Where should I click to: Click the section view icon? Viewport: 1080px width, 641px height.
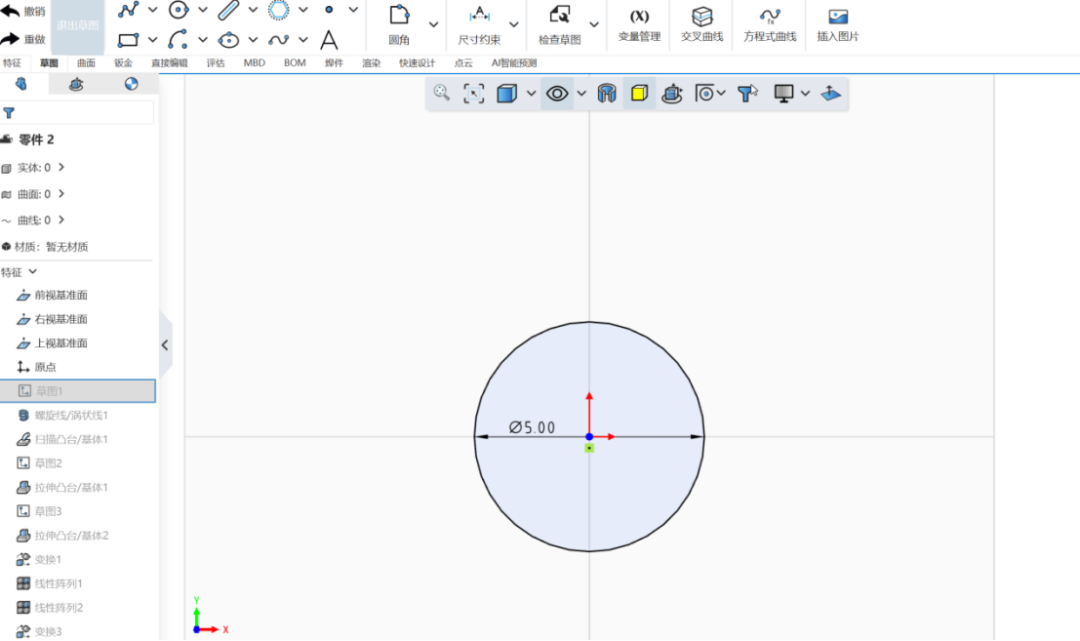point(607,93)
